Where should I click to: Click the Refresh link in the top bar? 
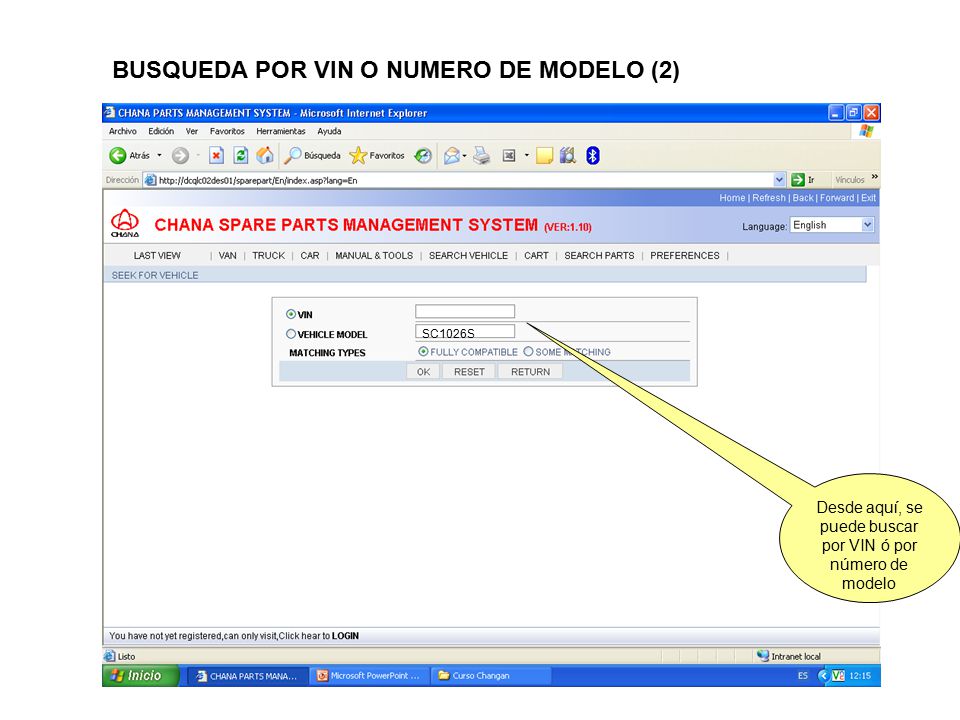pos(769,198)
